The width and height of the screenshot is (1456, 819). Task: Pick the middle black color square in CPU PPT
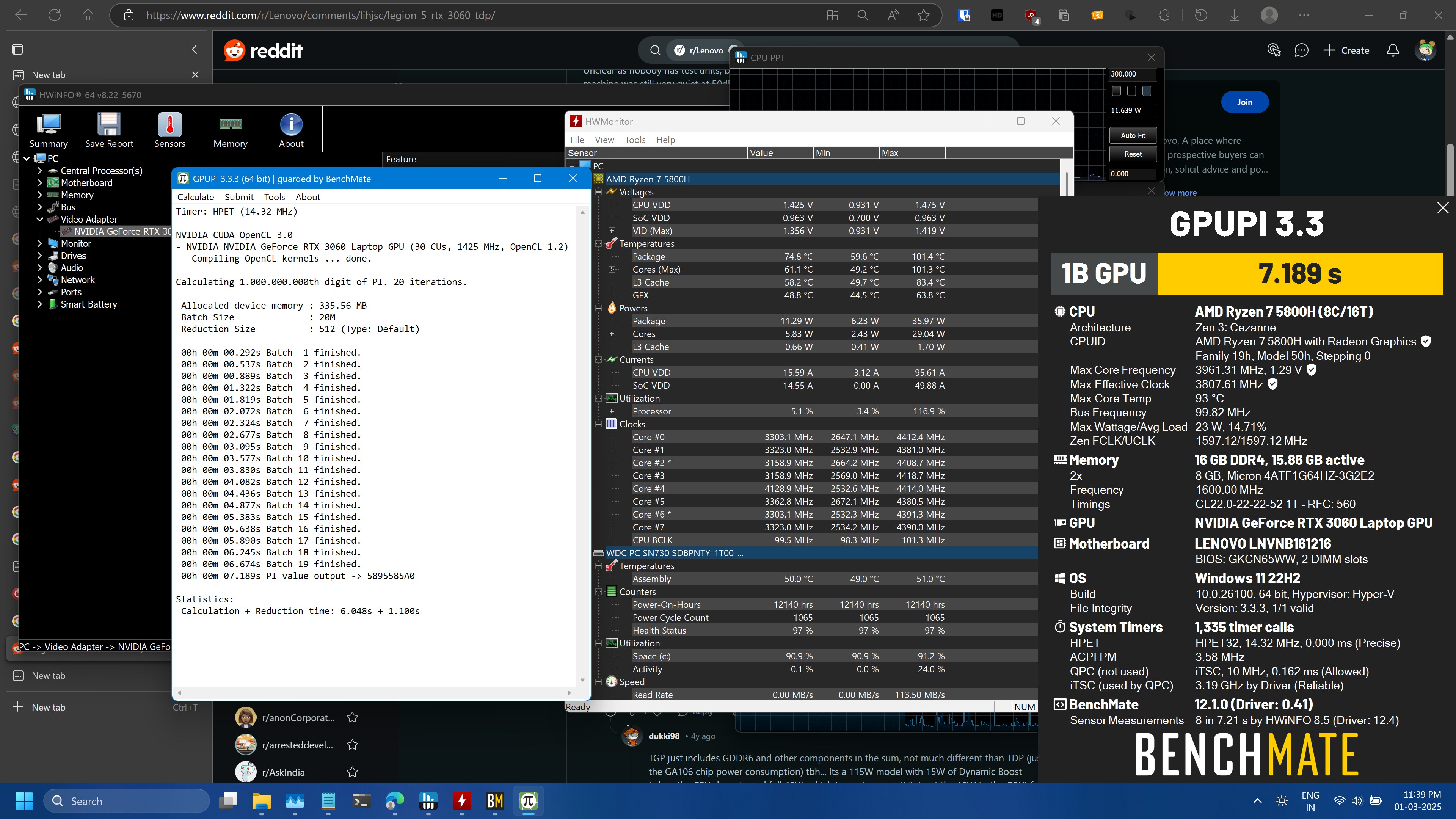click(1131, 91)
